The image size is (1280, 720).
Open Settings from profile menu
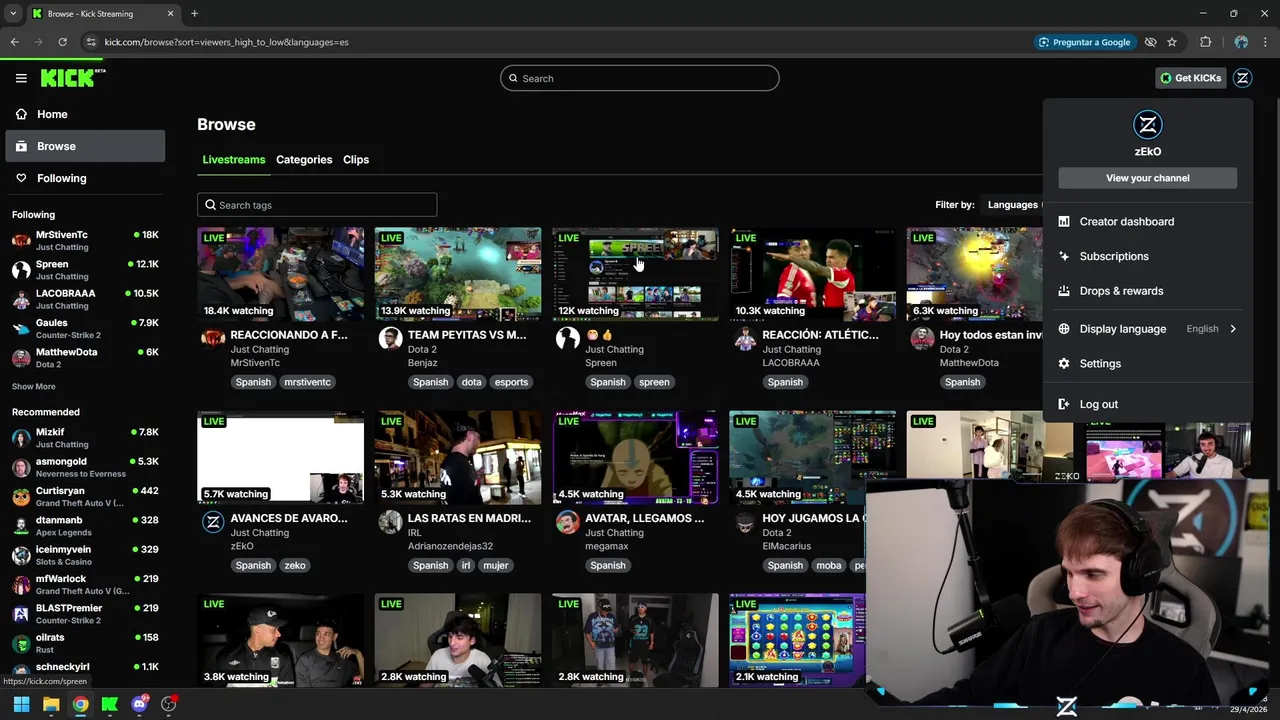[1148, 364]
